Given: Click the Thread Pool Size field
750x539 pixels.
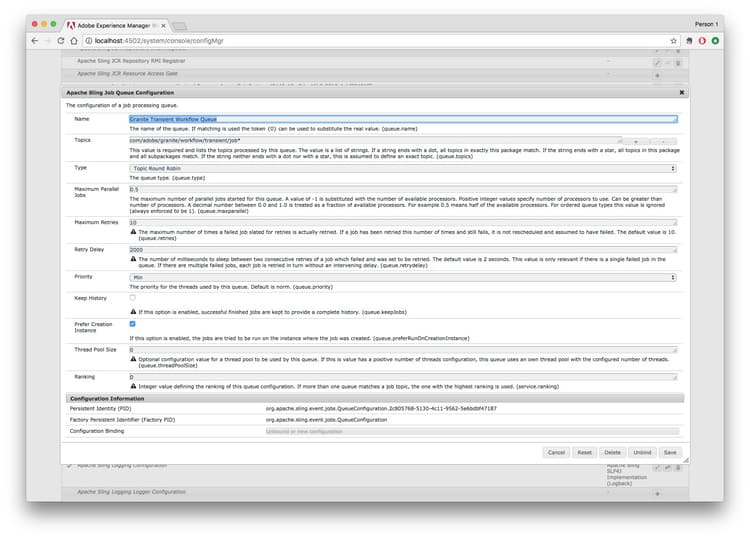Looking at the screenshot, I should pyautogui.click(x=403, y=350).
